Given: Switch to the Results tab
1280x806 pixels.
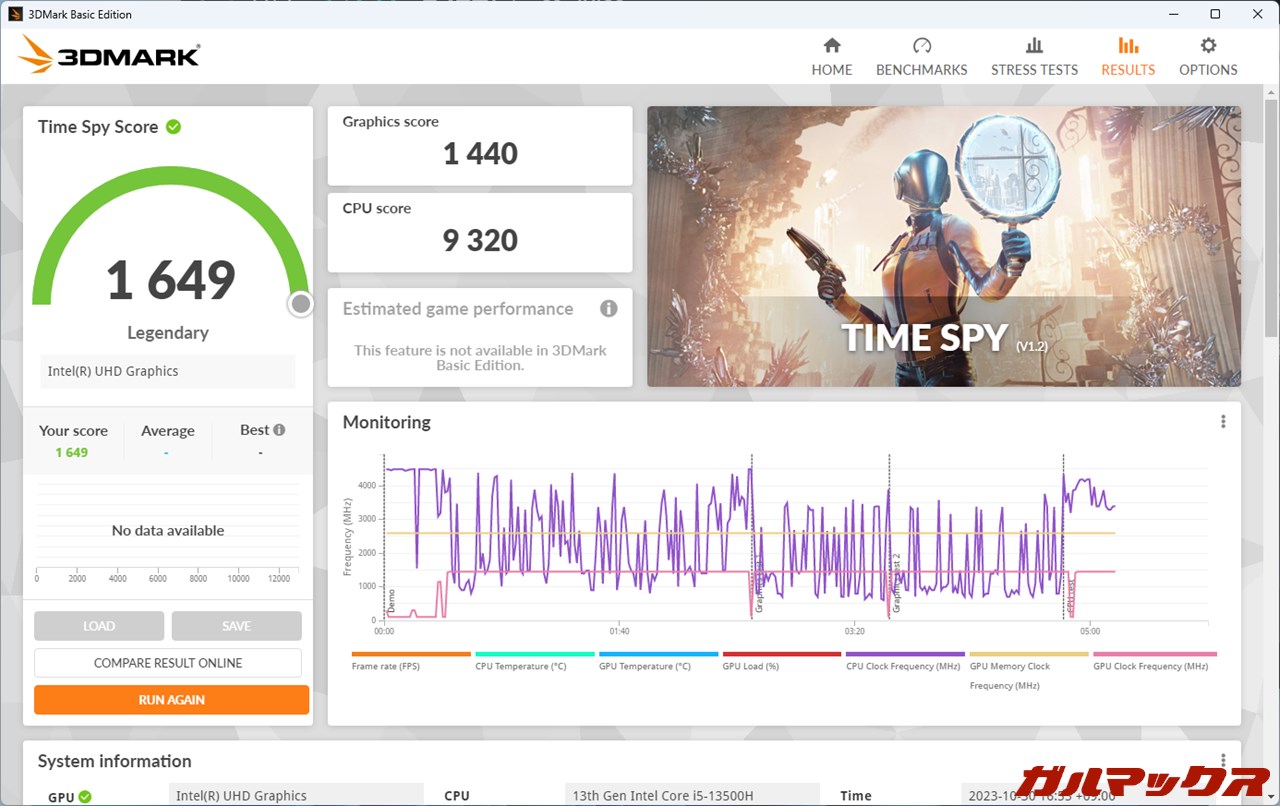Looking at the screenshot, I should [1128, 56].
